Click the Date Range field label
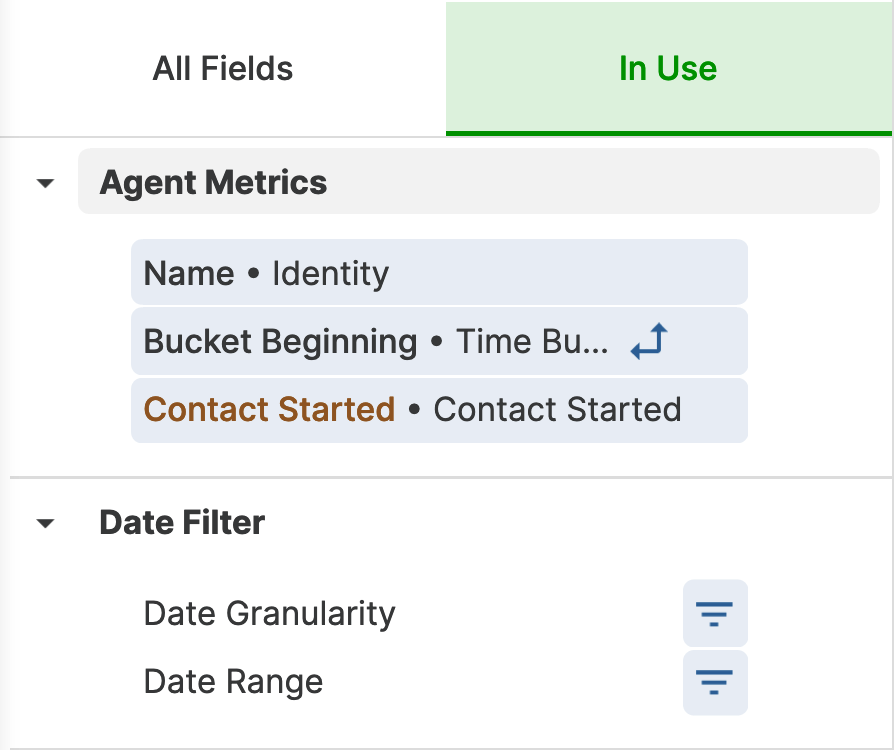The width and height of the screenshot is (894, 750). pos(233,682)
